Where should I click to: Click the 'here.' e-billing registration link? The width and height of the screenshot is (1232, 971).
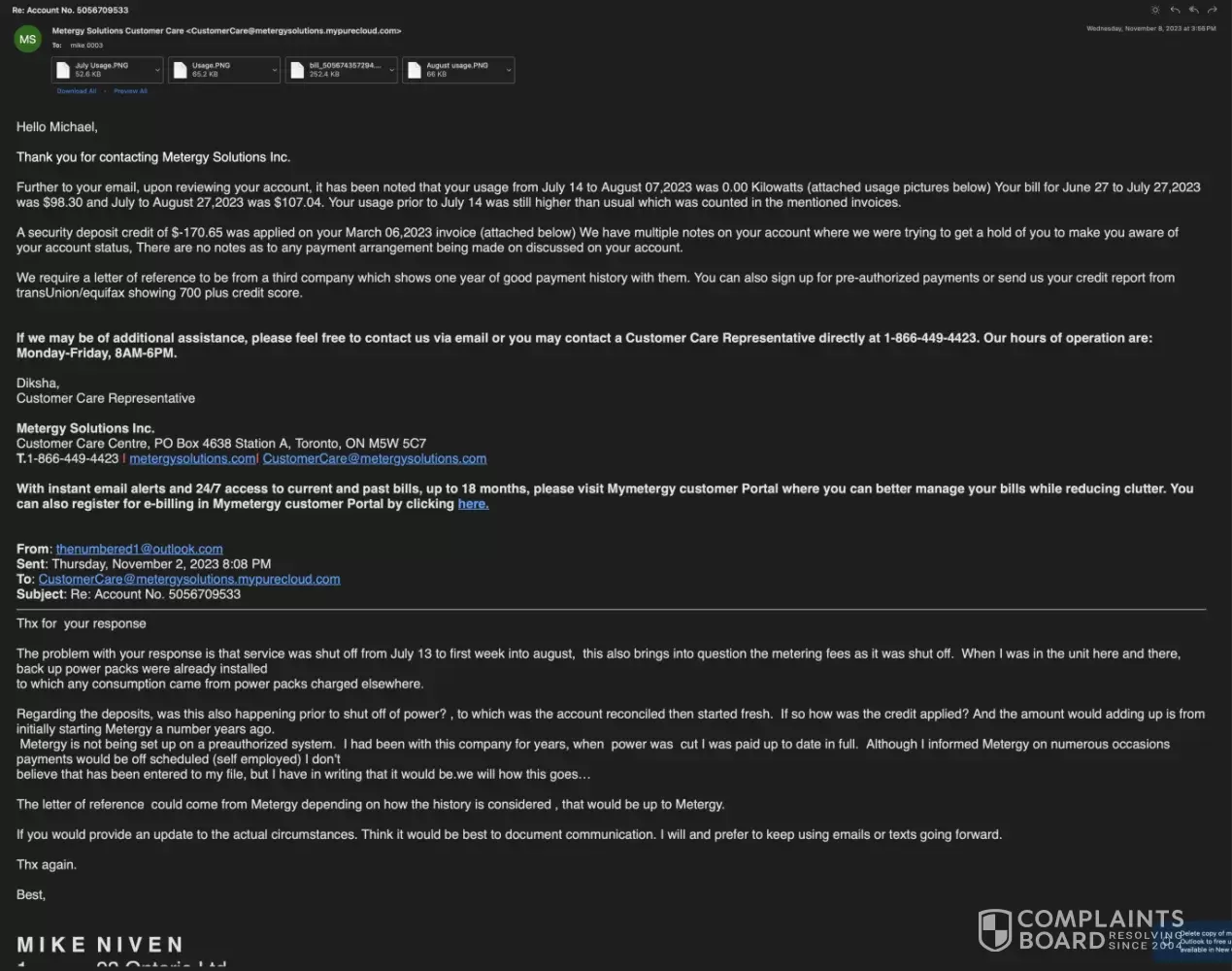(473, 504)
